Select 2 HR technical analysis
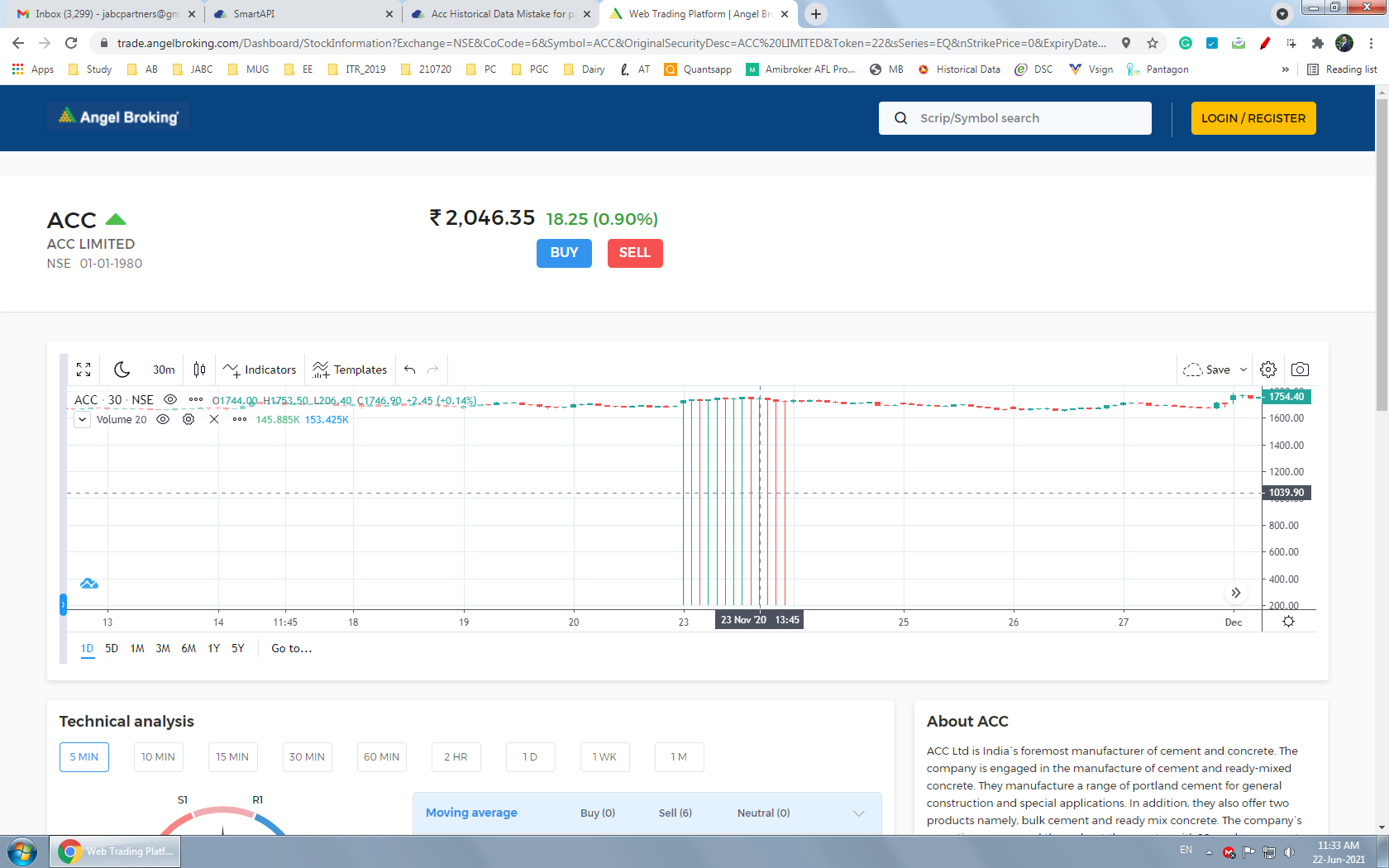Viewport: 1389px width, 868px height. coord(456,757)
